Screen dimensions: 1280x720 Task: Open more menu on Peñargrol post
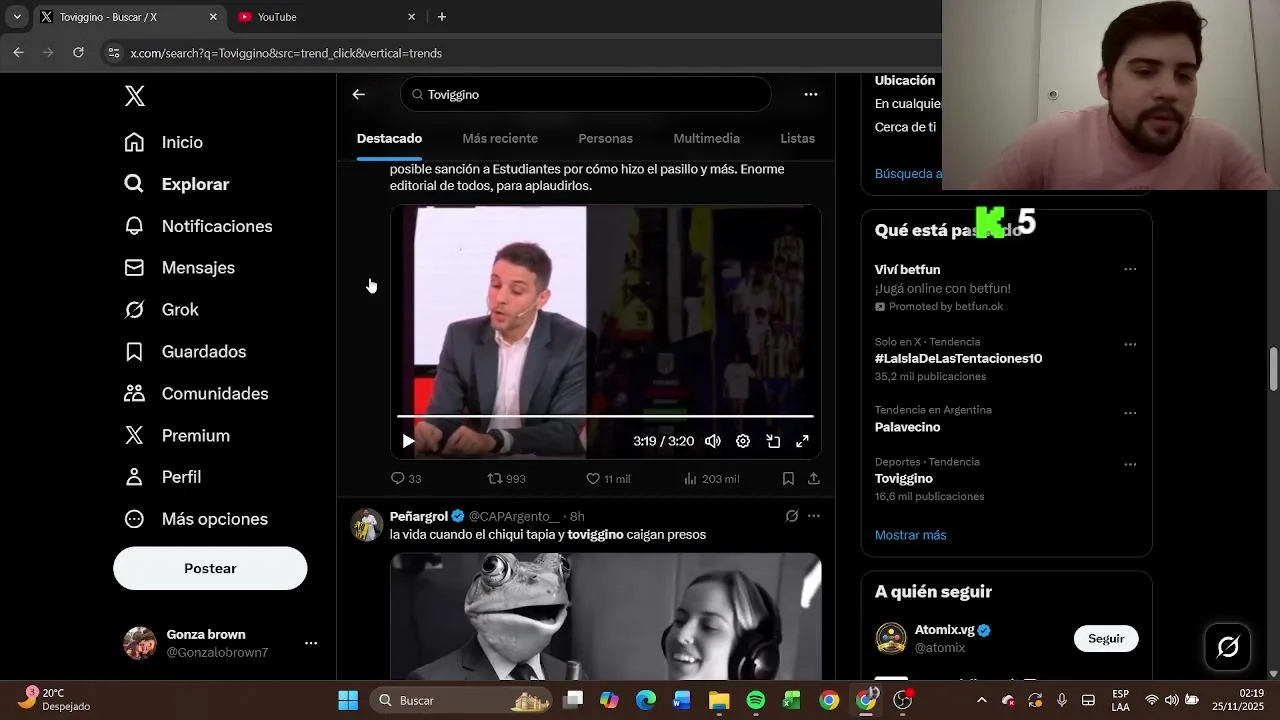tap(814, 516)
